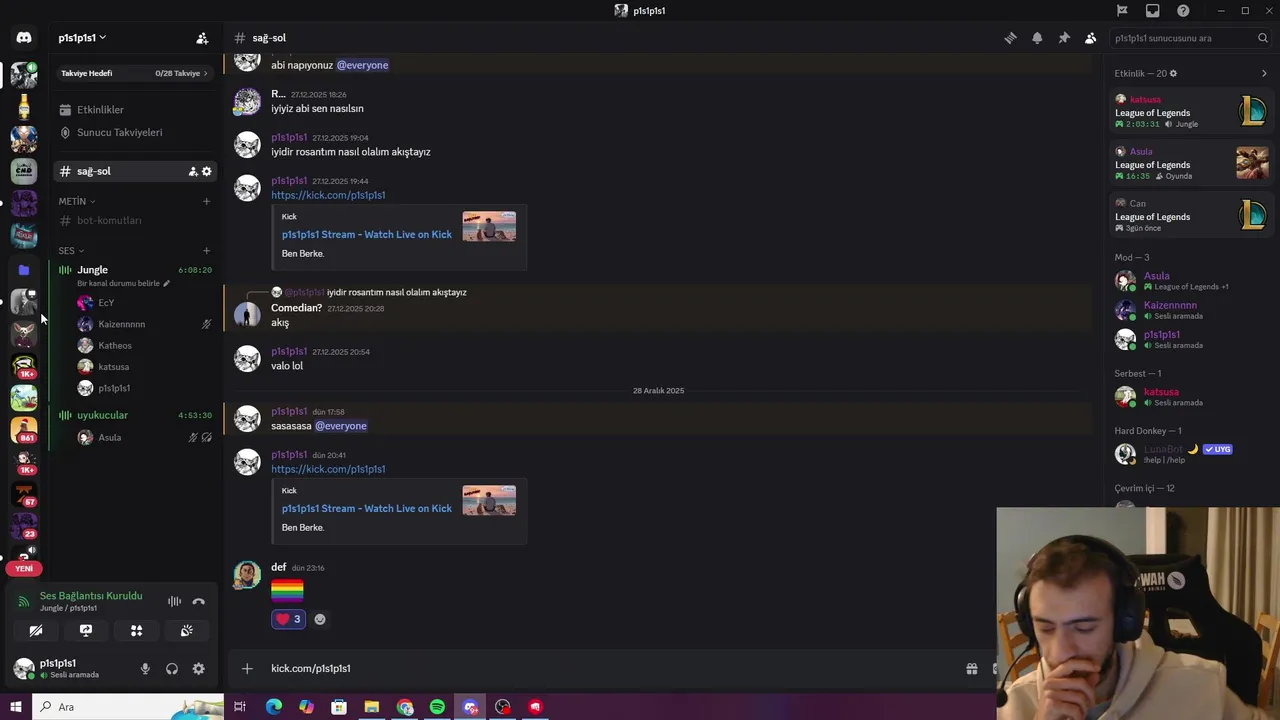Join the Jungle voice channel
Image resolution: width=1280 pixels, height=720 pixels.
pyautogui.click(x=92, y=270)
